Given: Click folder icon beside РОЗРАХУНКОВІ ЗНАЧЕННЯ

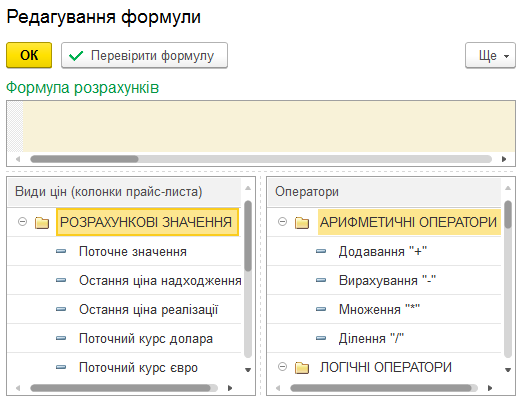Looking at the screenshot, I should click(x=42, y=222).
